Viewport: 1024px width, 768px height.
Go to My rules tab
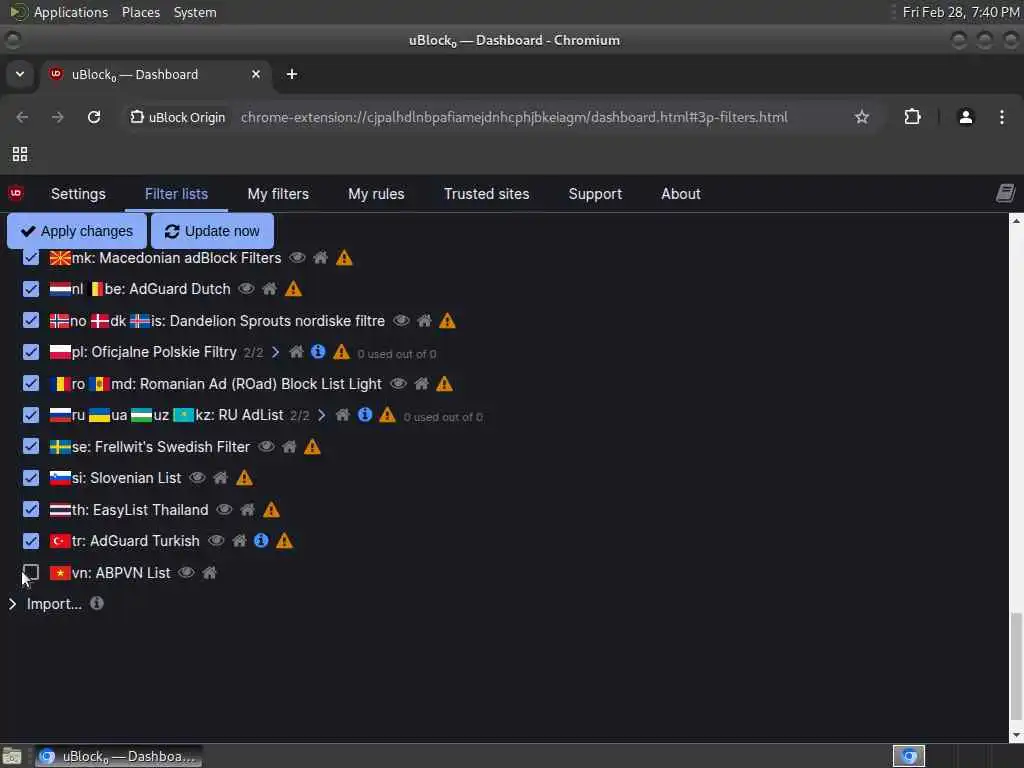coord(376,194)
